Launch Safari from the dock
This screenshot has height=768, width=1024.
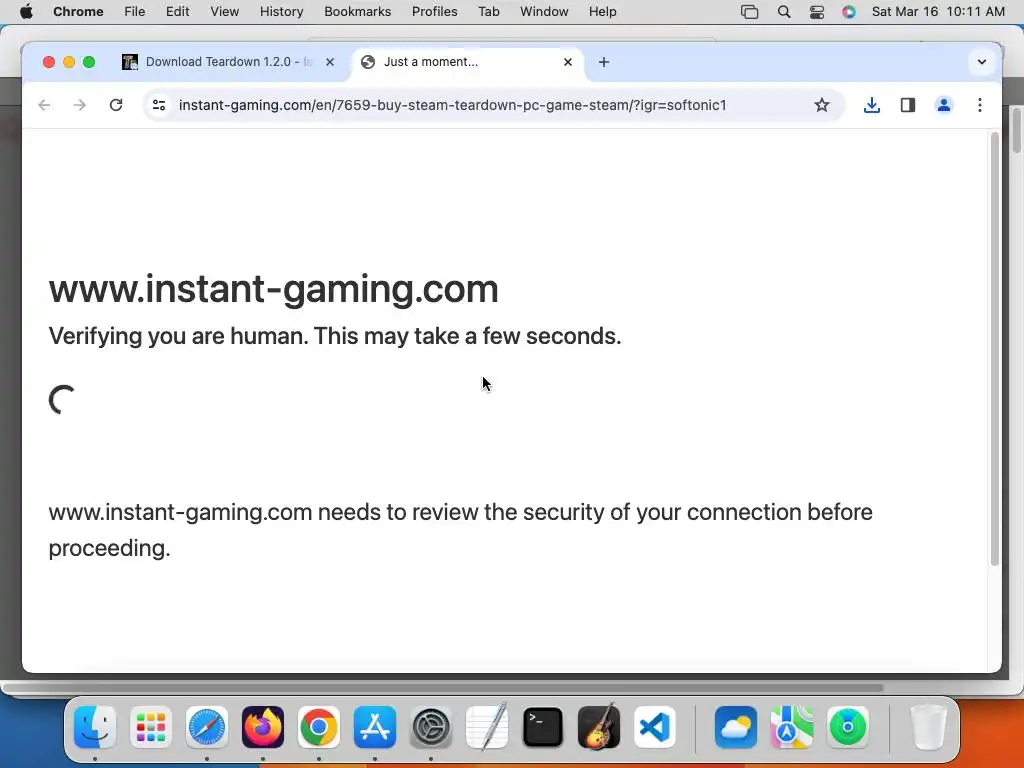click(207, 727)
